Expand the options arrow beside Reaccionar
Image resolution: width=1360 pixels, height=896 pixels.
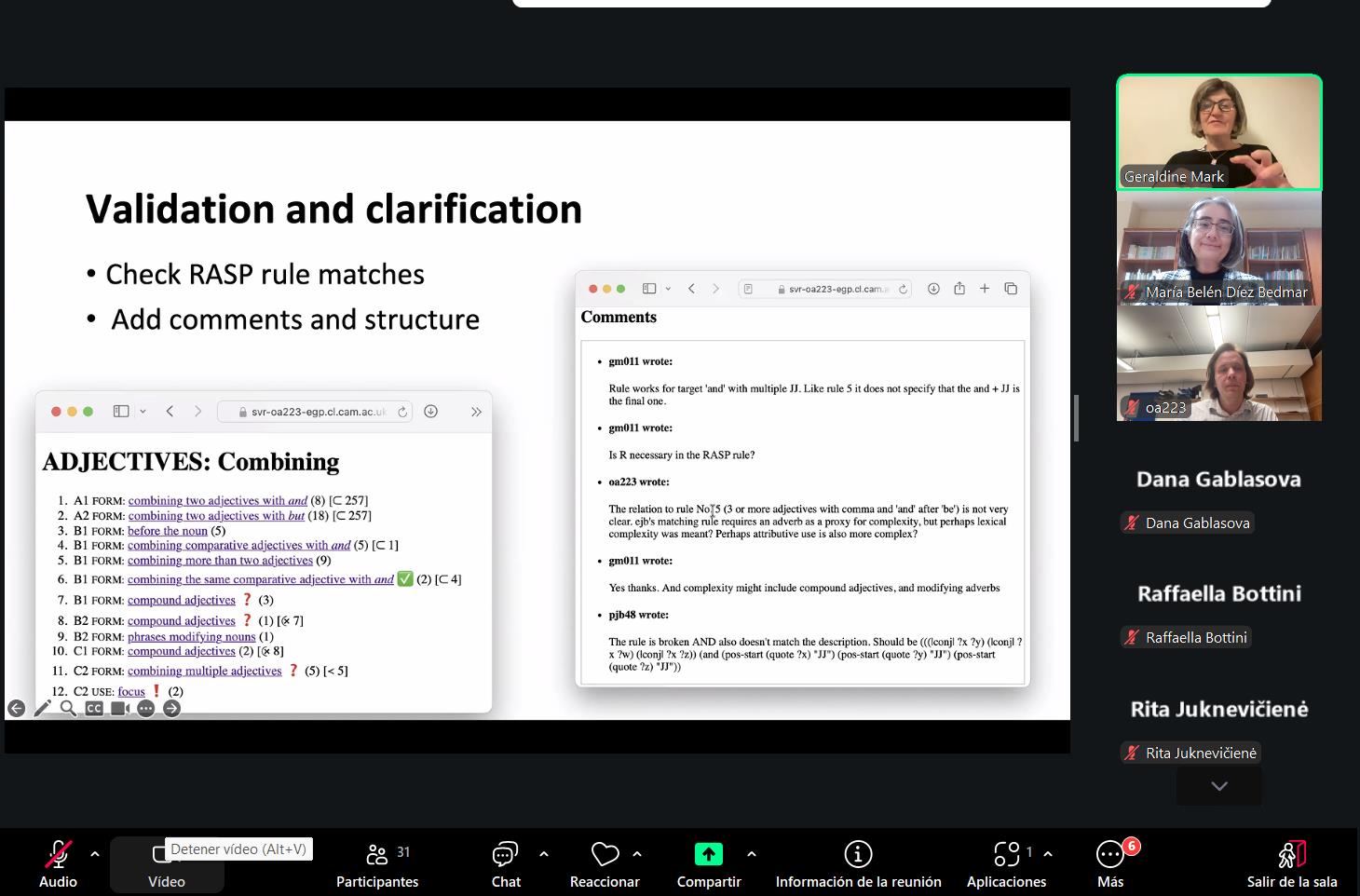[x=637, y=853]
